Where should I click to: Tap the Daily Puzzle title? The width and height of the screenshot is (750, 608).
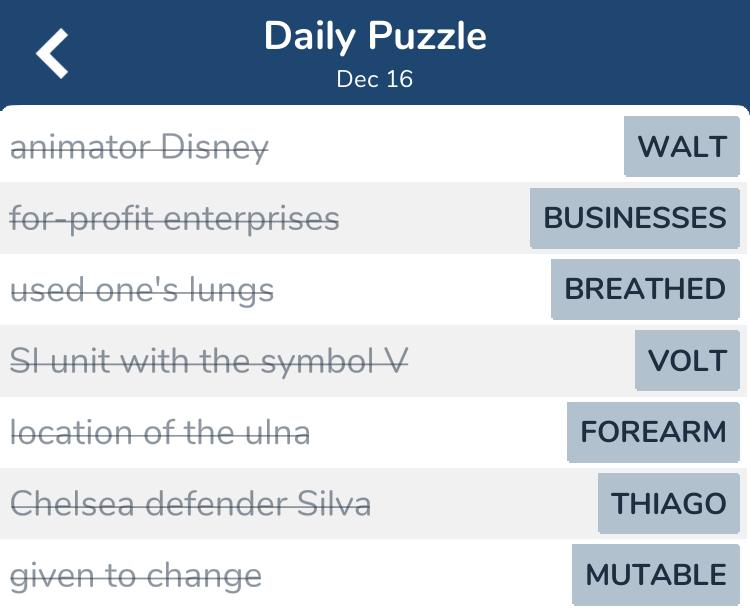click(375, 36)
